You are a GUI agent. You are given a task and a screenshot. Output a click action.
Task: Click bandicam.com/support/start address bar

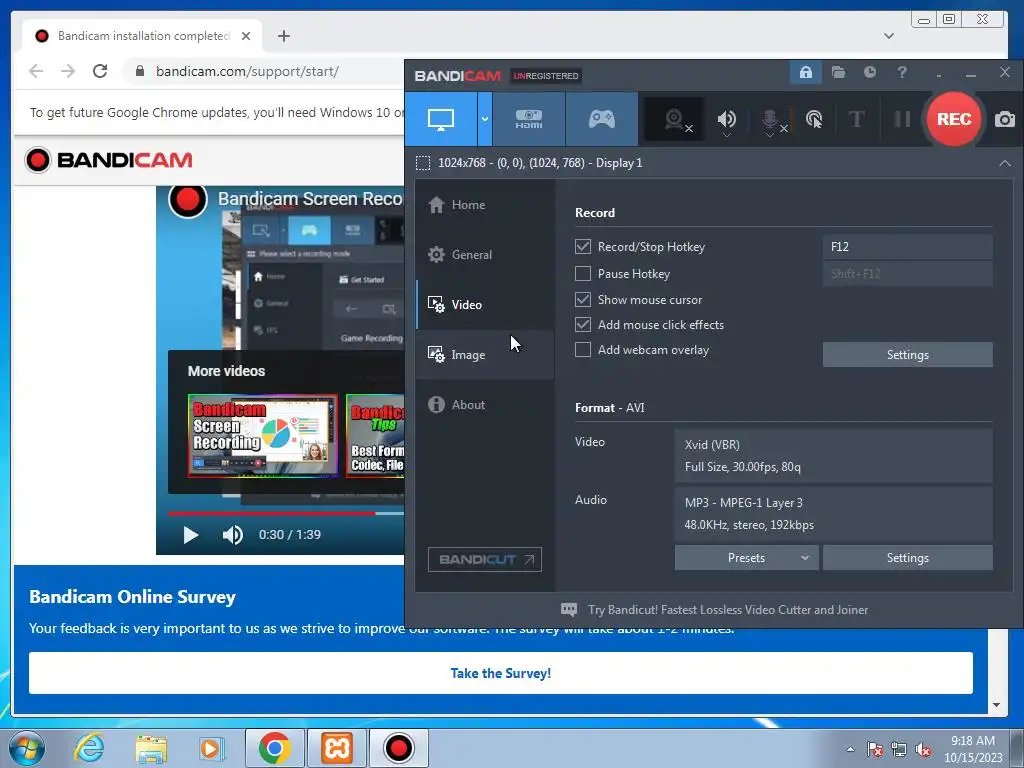[247, 71]
